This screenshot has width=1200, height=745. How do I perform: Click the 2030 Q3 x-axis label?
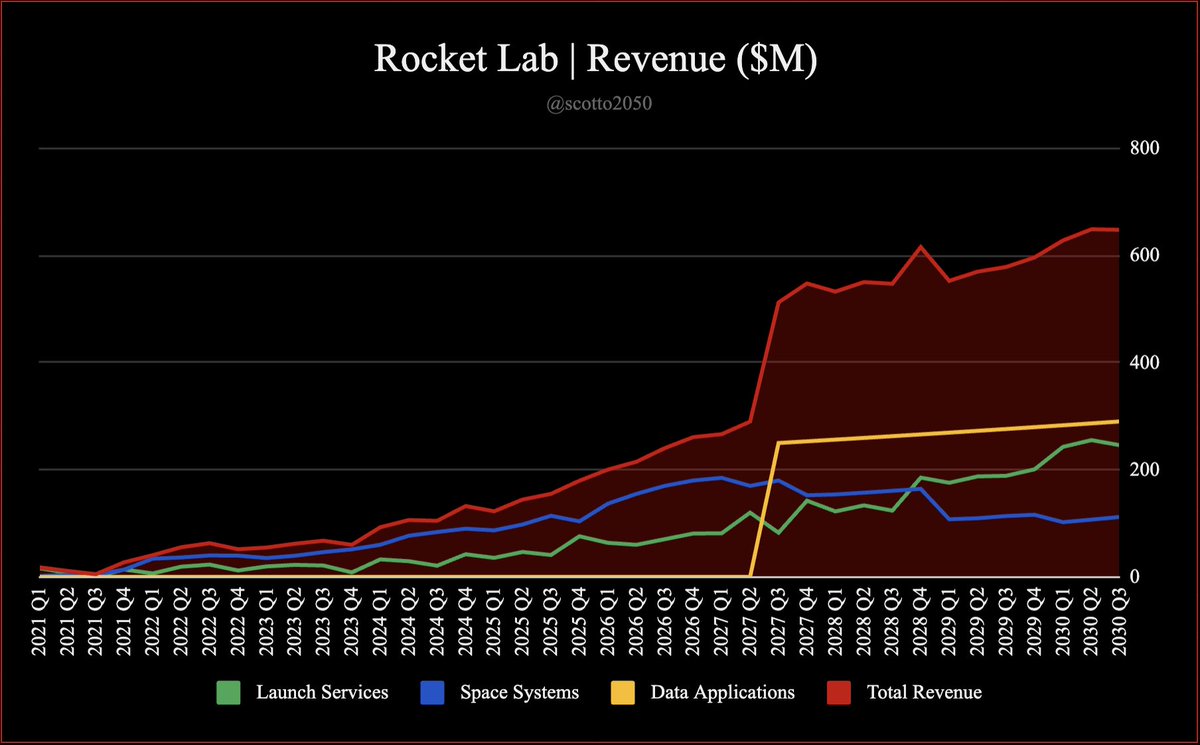(x=1120, y=623)
